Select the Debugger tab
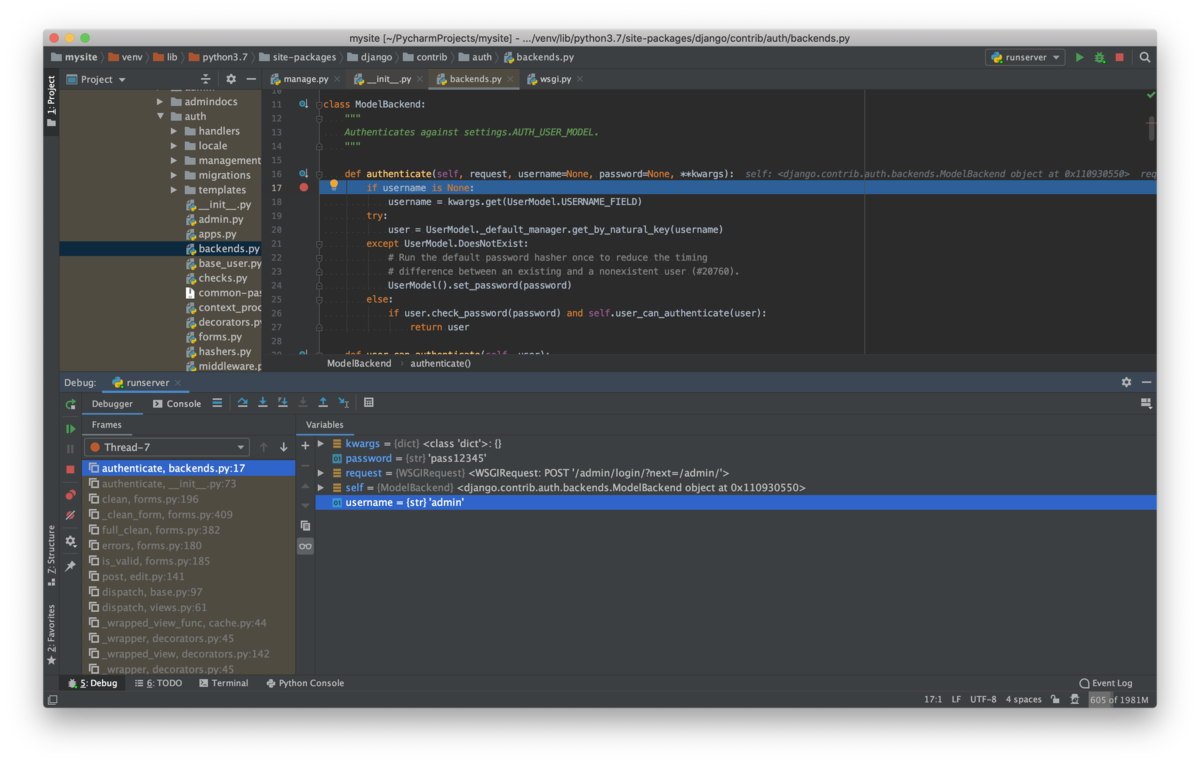The image size is (1200, 765). click(112, 404)
